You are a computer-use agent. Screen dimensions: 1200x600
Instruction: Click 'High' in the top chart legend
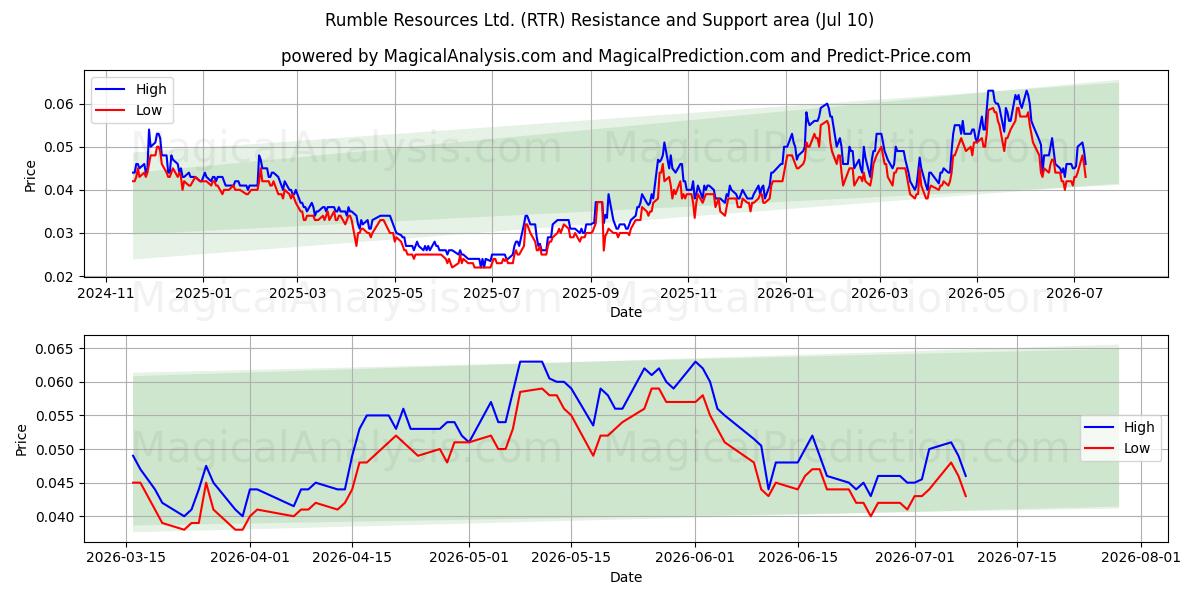(151, 89)
